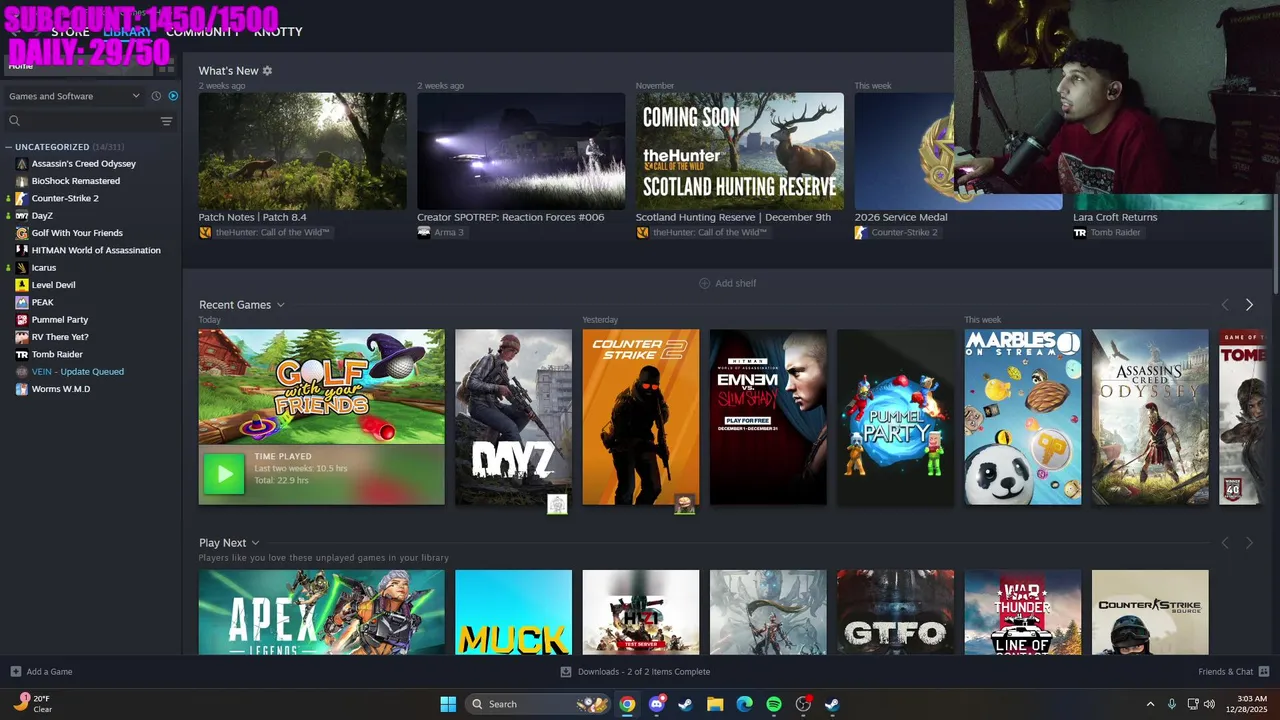The height and width of the screenshot is (720, 1280).
Task: Open Microsoft Edge from the taskbar
Action: [x=744, y=704]
